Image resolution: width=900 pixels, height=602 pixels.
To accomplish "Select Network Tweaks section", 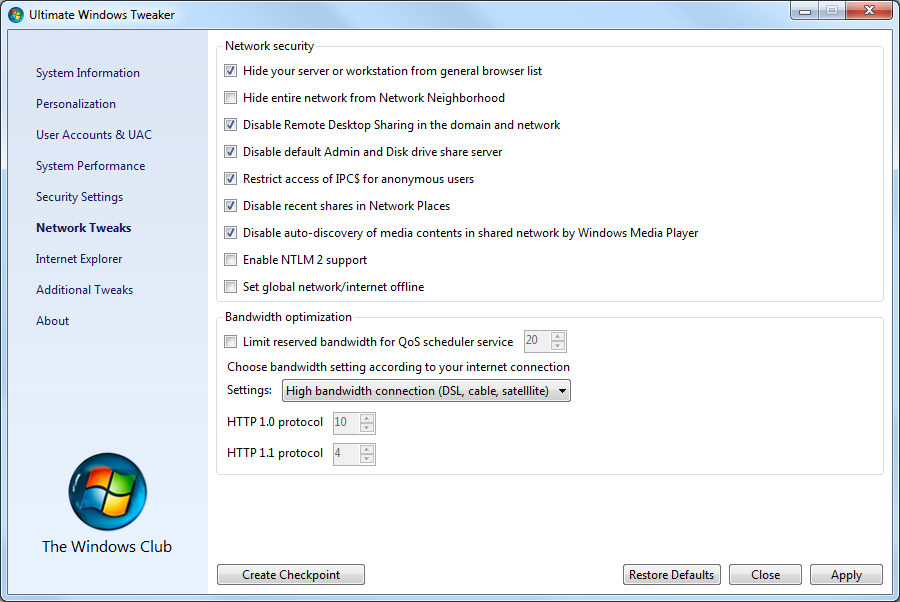I will pos(83,228).
